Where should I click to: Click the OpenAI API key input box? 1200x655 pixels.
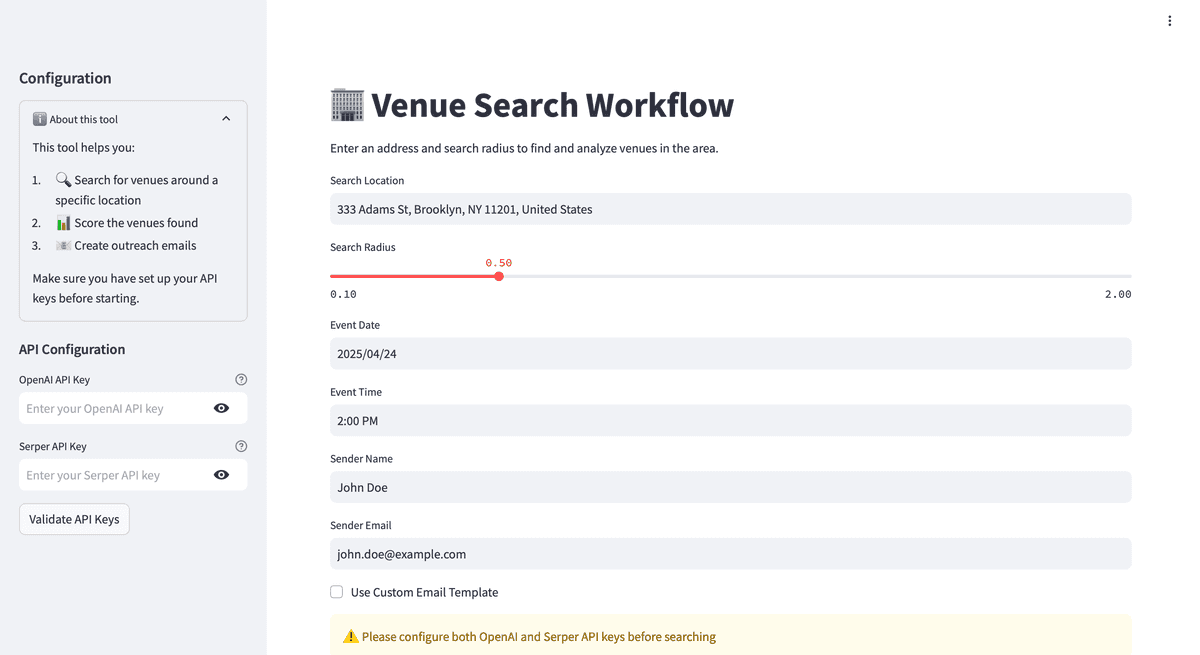click(x=113, y=408)
